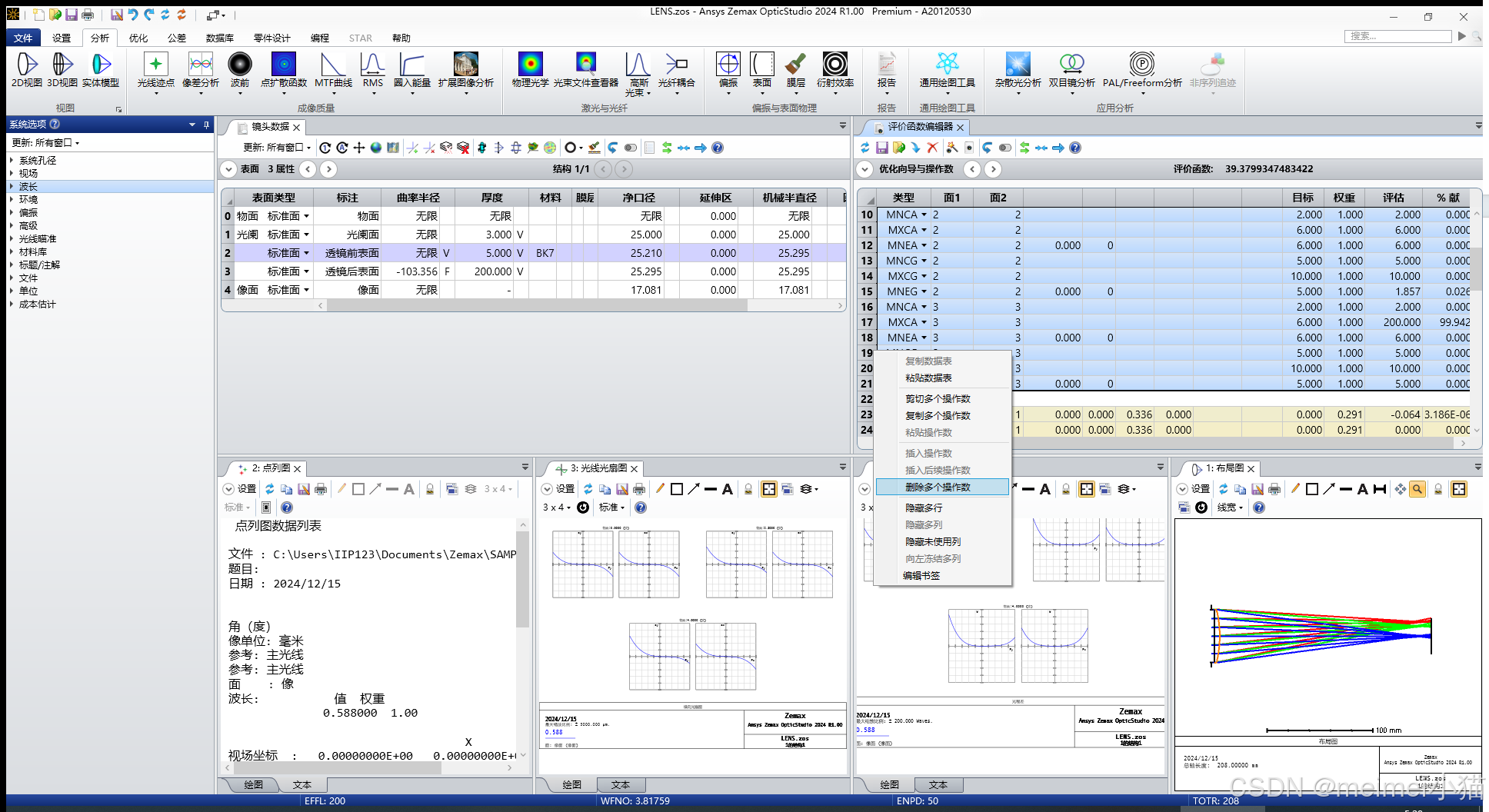Image resolution: width=1489 pixels, height=812 pixels.
Task: Choose 复制多个操作数 from the context menu
Action: (942, 415)
